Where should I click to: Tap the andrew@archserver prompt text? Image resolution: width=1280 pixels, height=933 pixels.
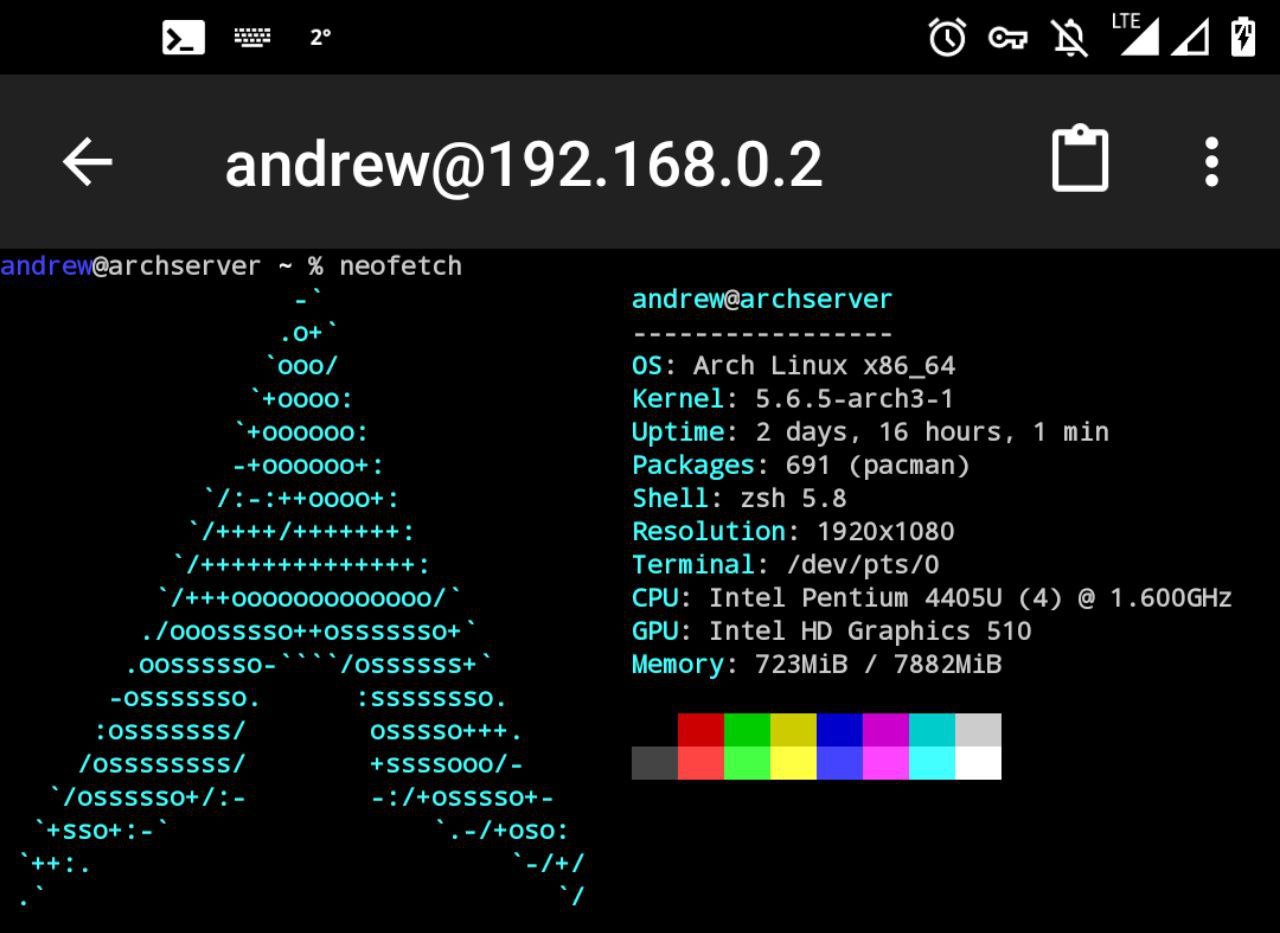pos(130,266)
